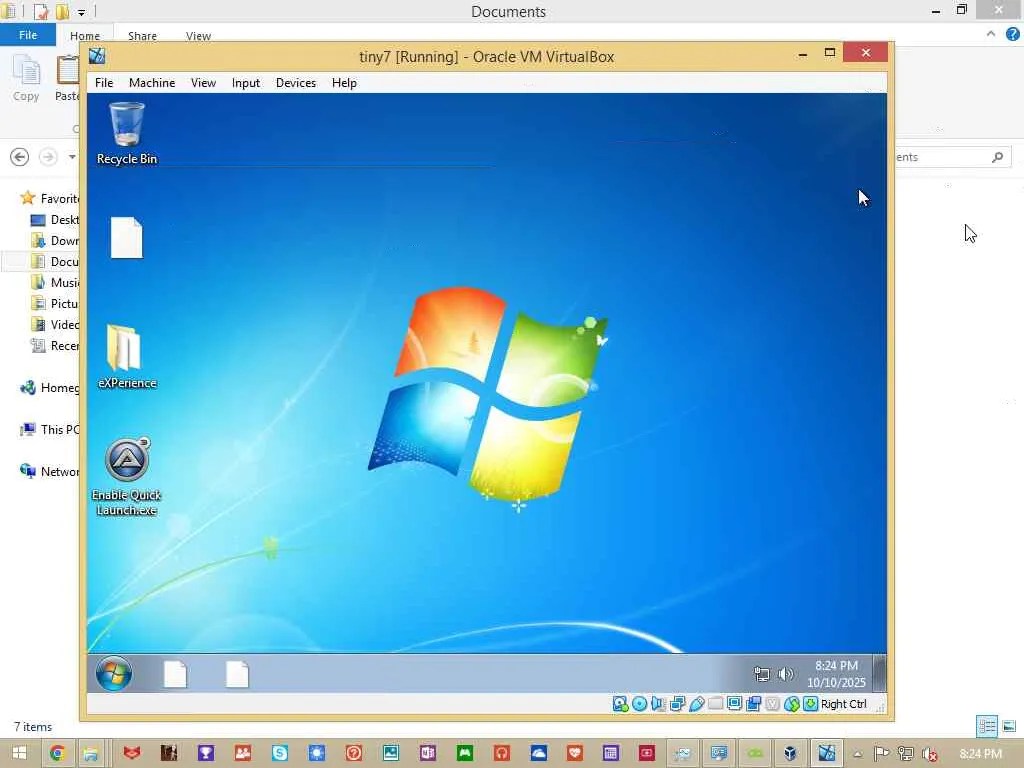Open VirtualBox Input menu
The width and height of the screenshot is (1024, 768).
point(246,83)
